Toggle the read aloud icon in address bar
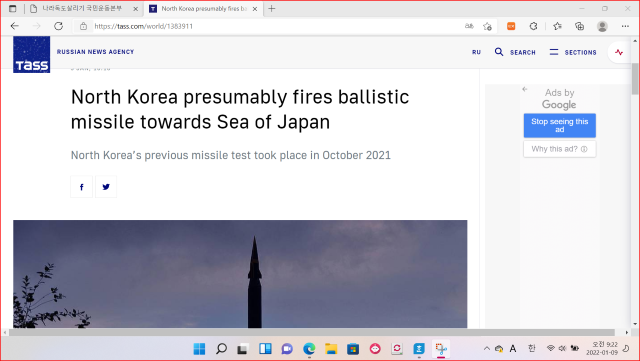The height and width of the screenshot is (361, 640). pos(469,26)
